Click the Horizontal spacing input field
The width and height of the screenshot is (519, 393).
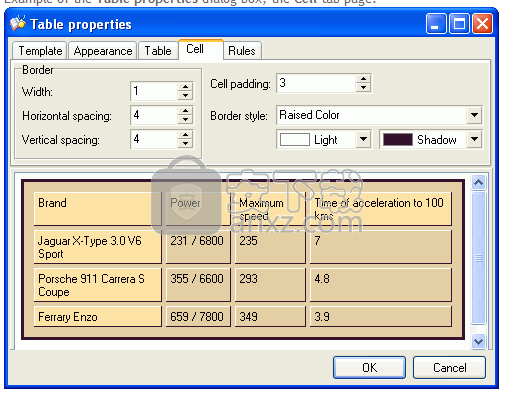click(154, 115)
